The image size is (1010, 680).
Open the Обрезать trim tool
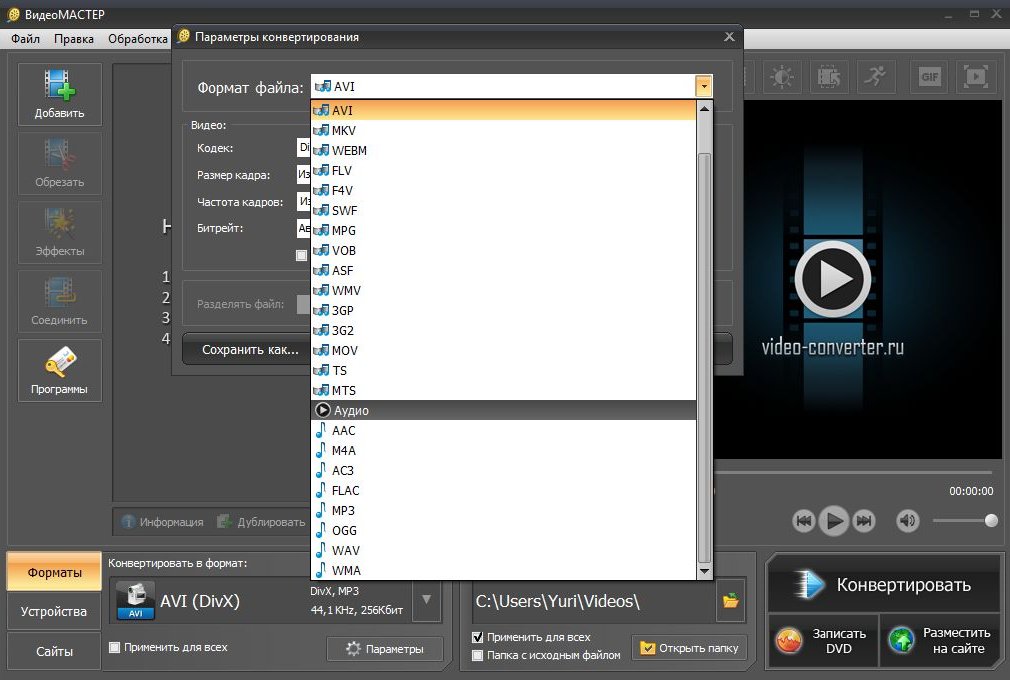(59, 164)
